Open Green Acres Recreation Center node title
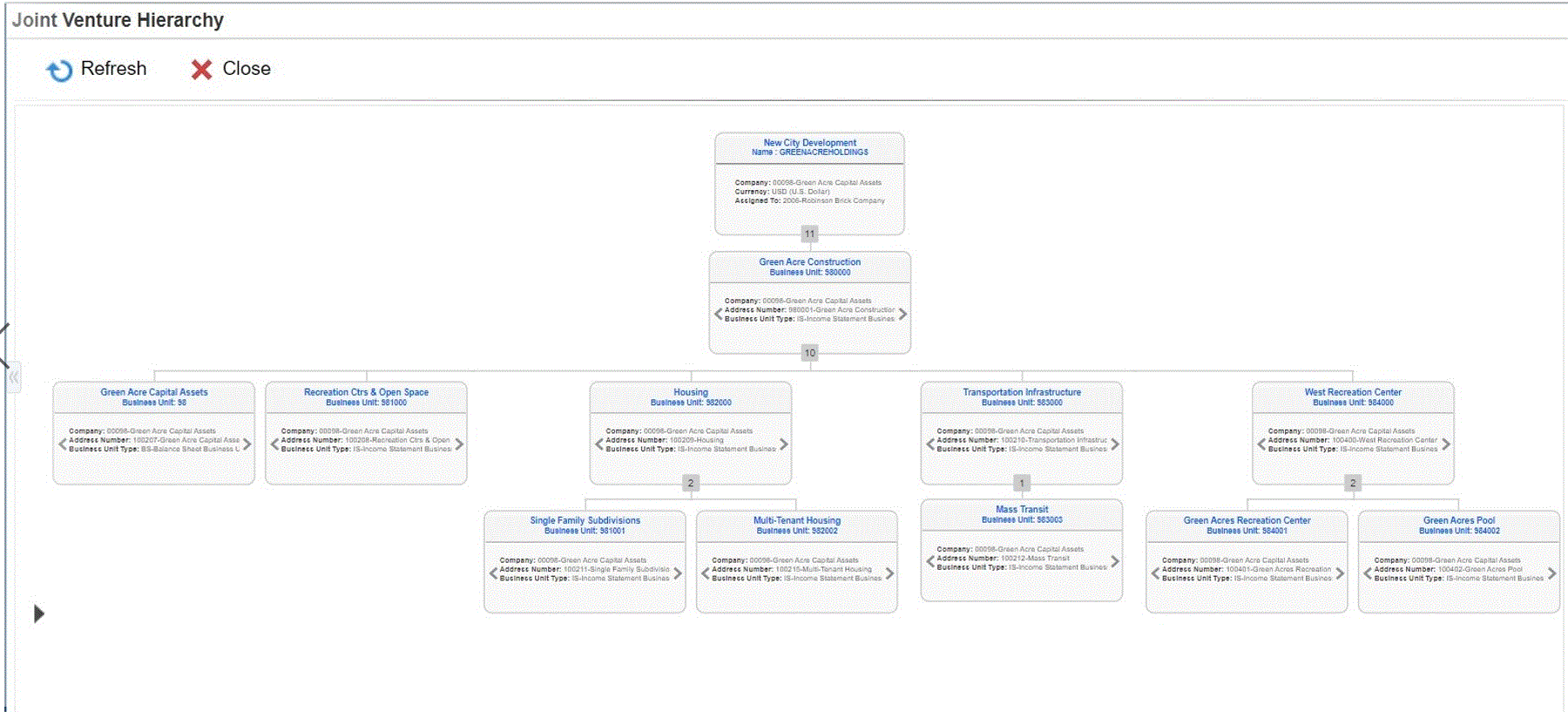This screenshot has height=725, width=1568. coord(1247,520)
